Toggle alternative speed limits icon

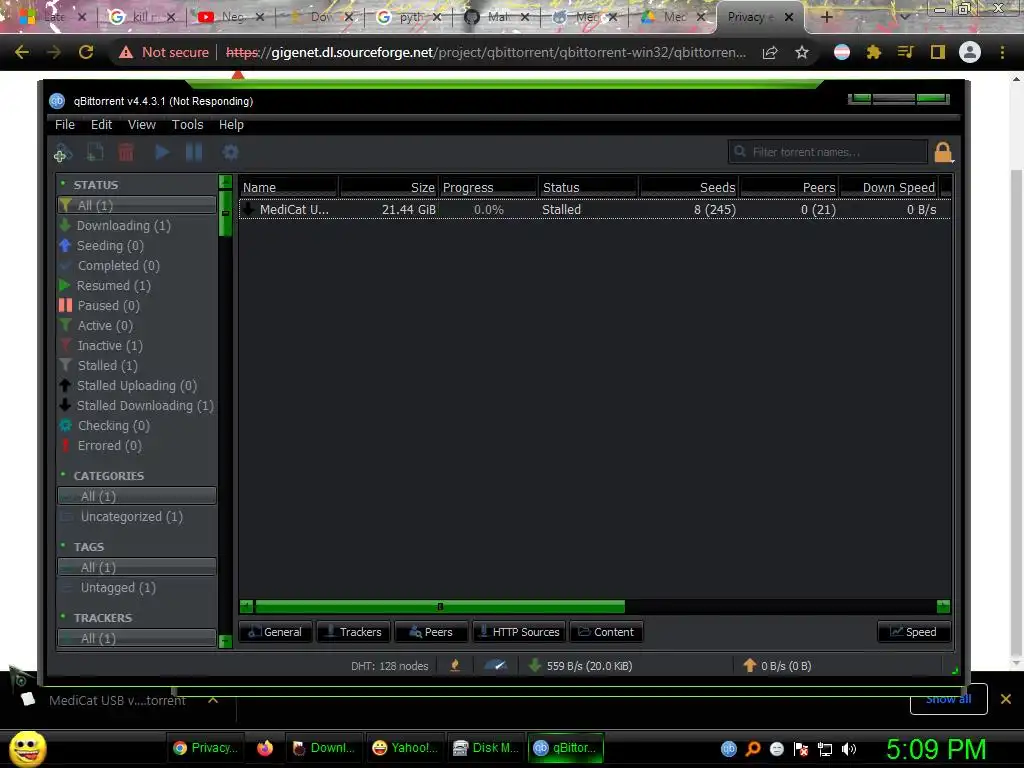click(496, 665)
